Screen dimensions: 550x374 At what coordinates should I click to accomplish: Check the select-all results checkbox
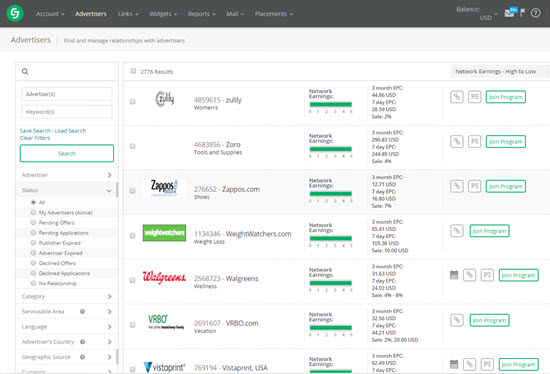coord(133,71)
